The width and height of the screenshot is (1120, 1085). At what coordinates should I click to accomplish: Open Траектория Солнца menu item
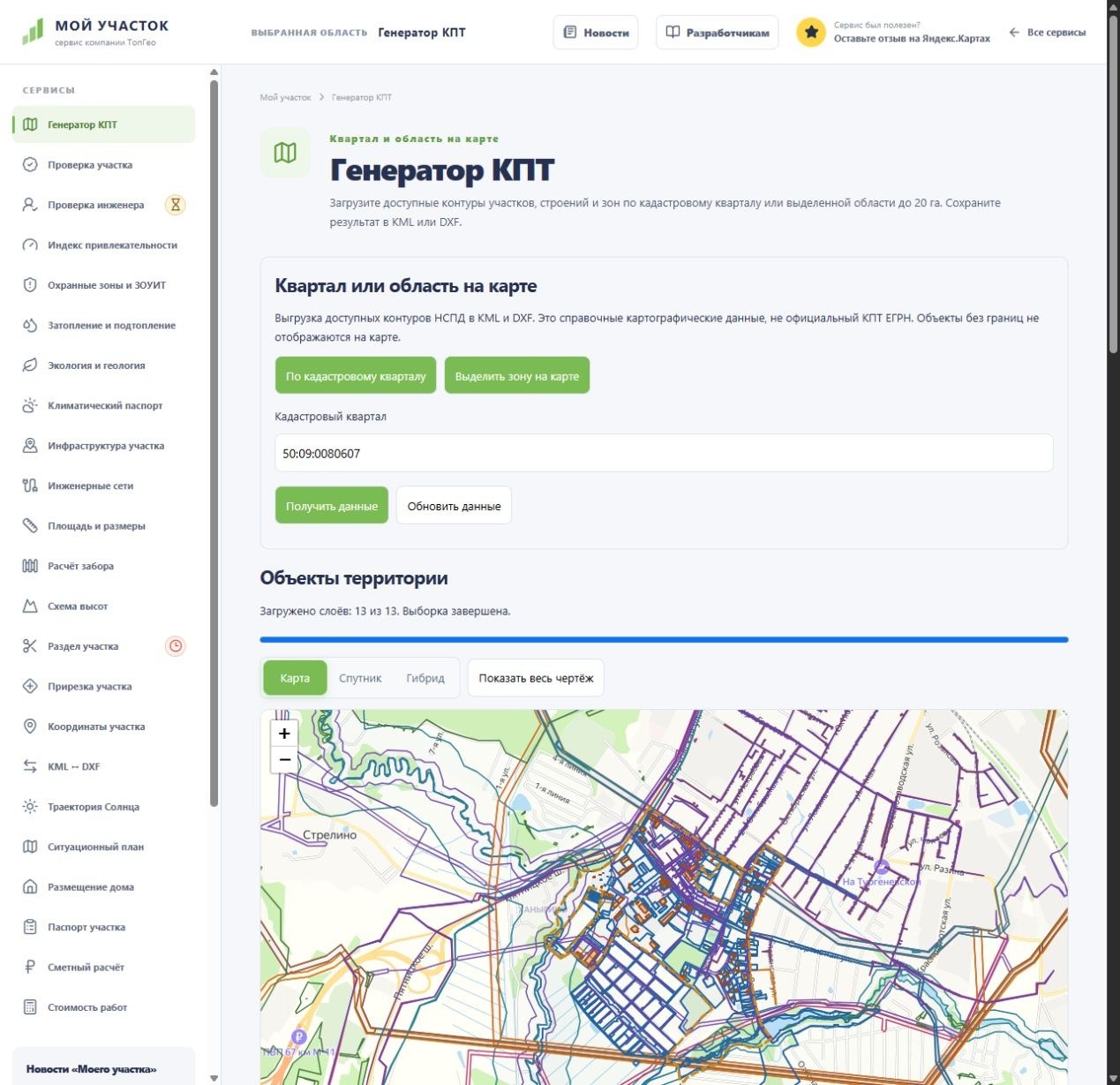(104, 807)
